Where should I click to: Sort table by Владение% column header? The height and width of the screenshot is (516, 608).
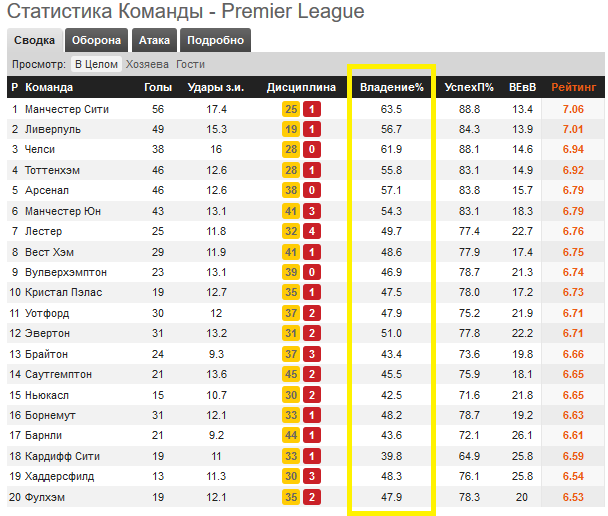tap(392, 87)
